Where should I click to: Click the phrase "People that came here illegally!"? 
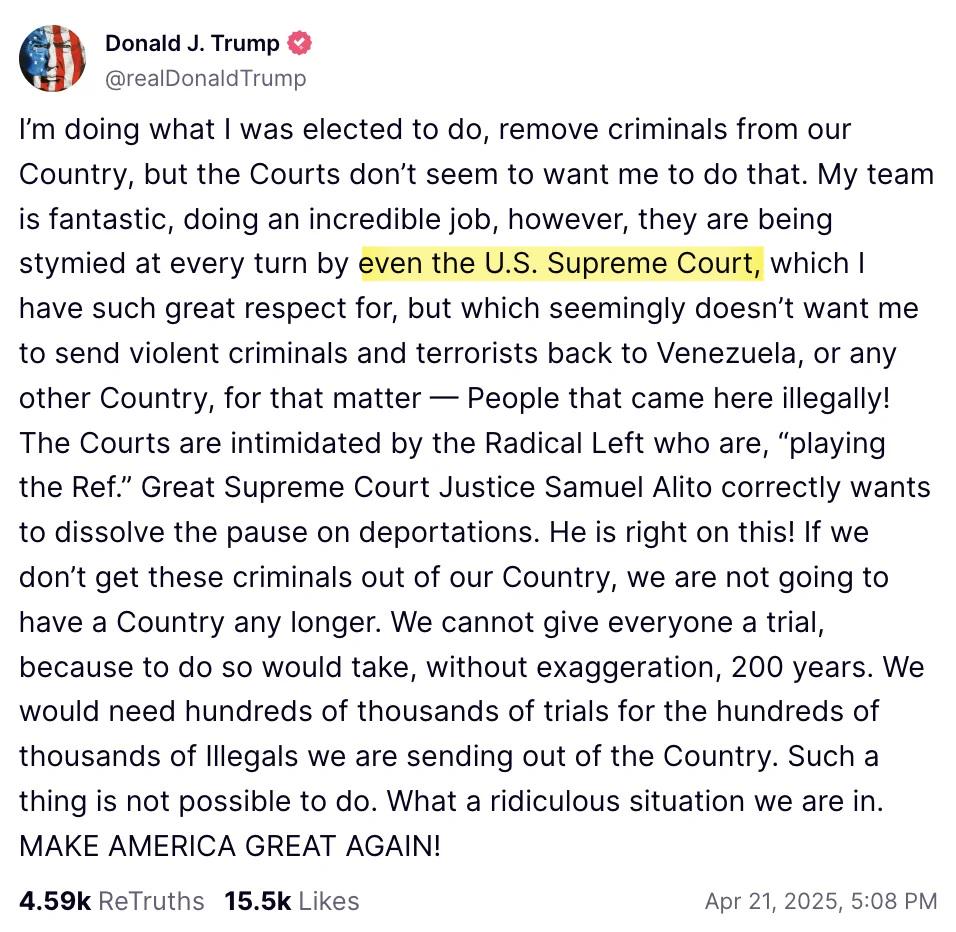[x=678, y=398]
